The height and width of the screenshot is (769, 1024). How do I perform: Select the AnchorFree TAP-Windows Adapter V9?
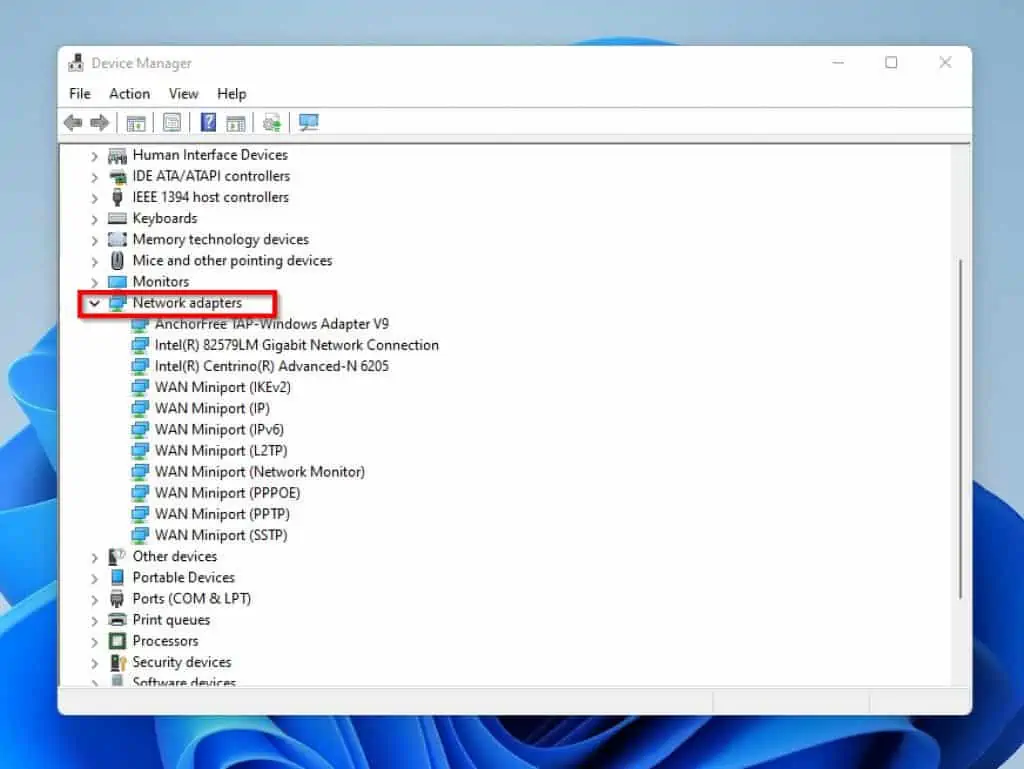(x=271, y=324)
